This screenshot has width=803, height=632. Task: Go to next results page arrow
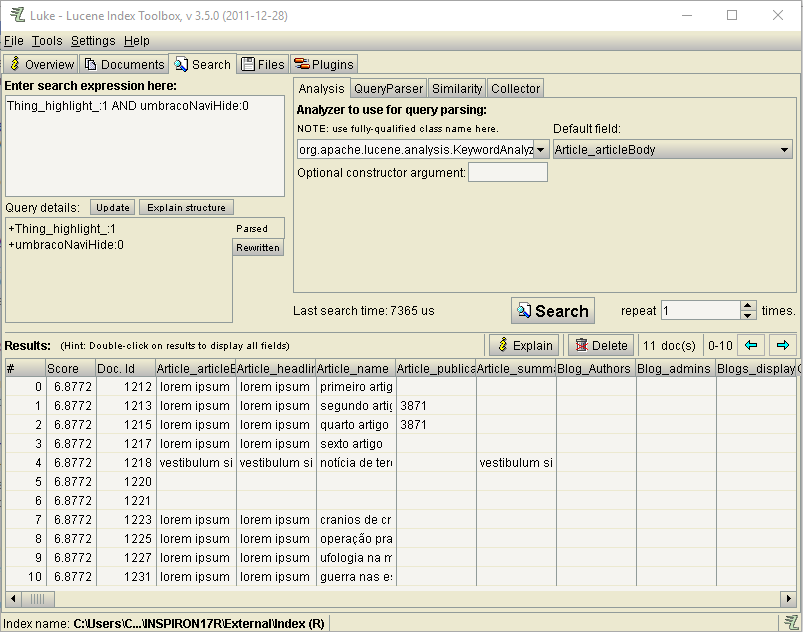[783, 345]
